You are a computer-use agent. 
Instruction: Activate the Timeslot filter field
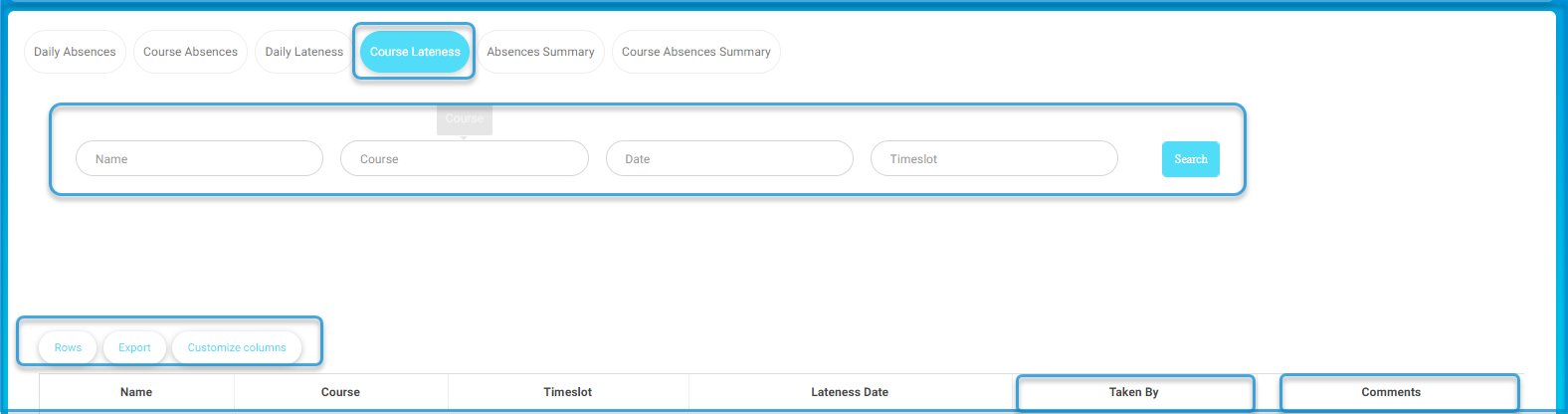994,158
